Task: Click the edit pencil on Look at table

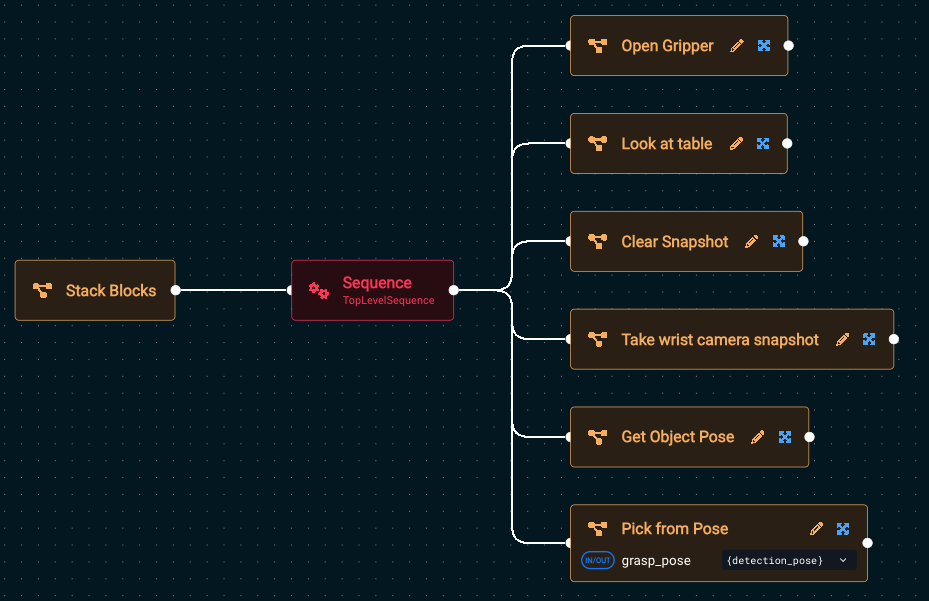Action: coord(736,143)
